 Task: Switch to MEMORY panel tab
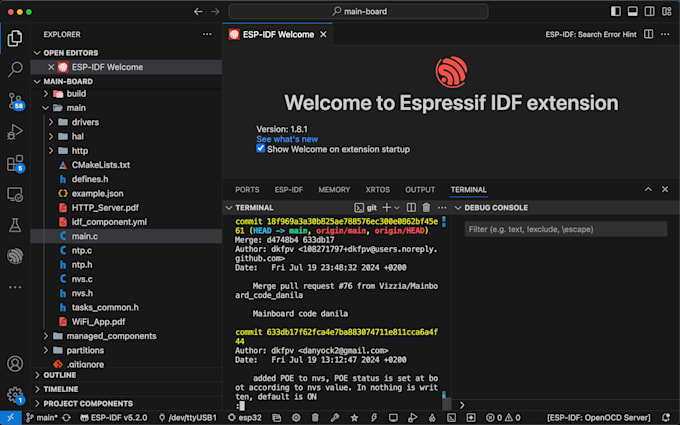click(334, 190)
